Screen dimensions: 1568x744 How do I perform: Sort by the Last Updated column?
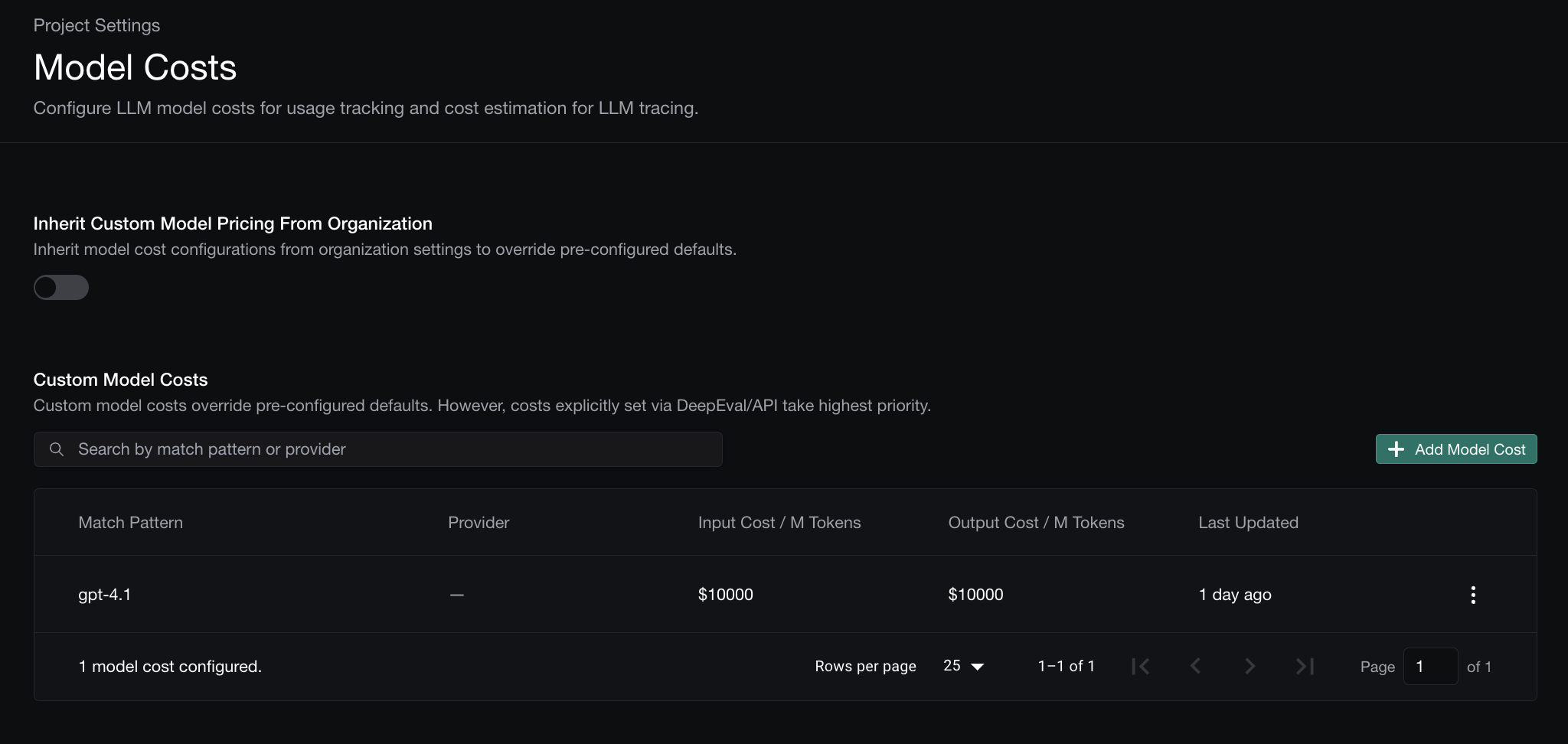(1248, 523)
